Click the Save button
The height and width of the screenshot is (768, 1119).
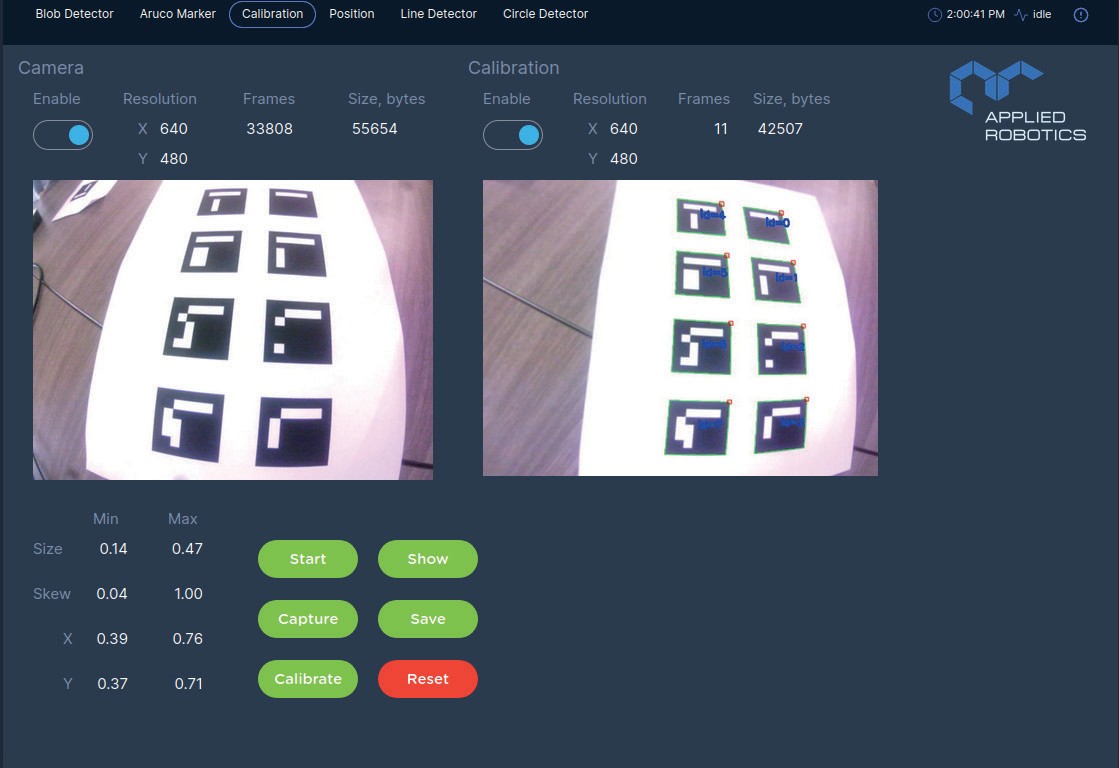427,619
